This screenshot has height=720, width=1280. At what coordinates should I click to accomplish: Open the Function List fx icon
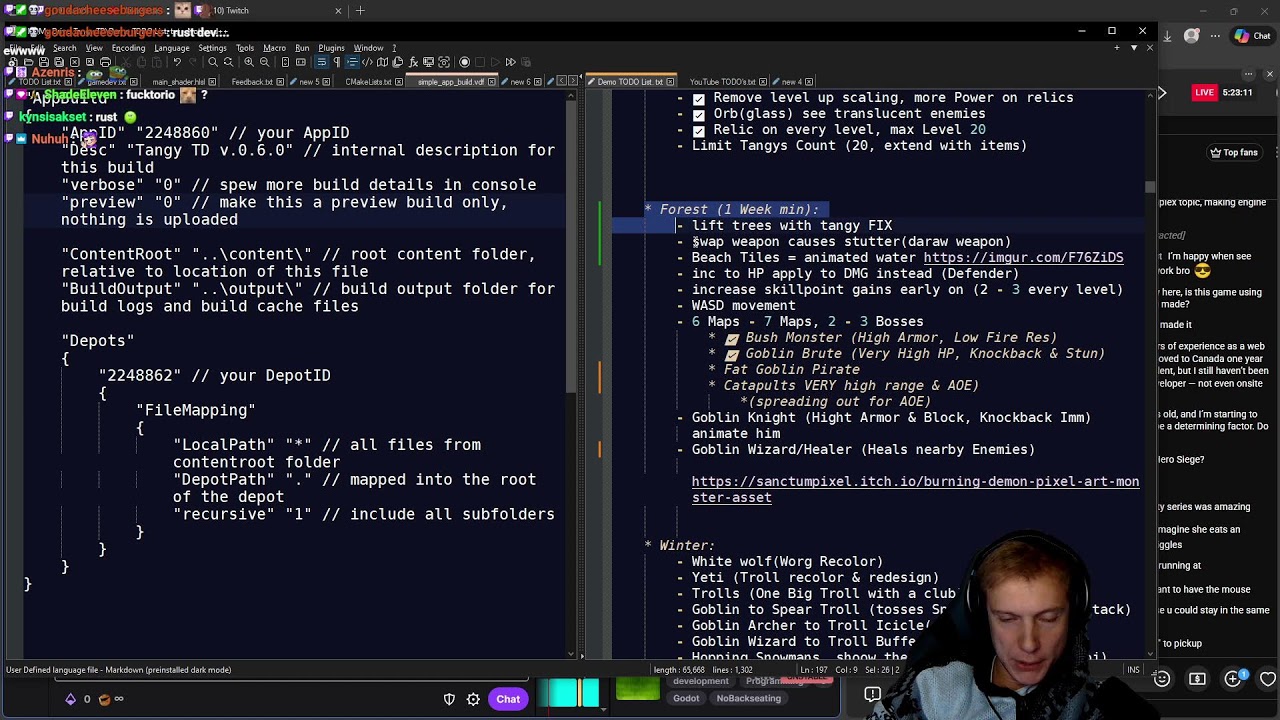click(413, 62)
